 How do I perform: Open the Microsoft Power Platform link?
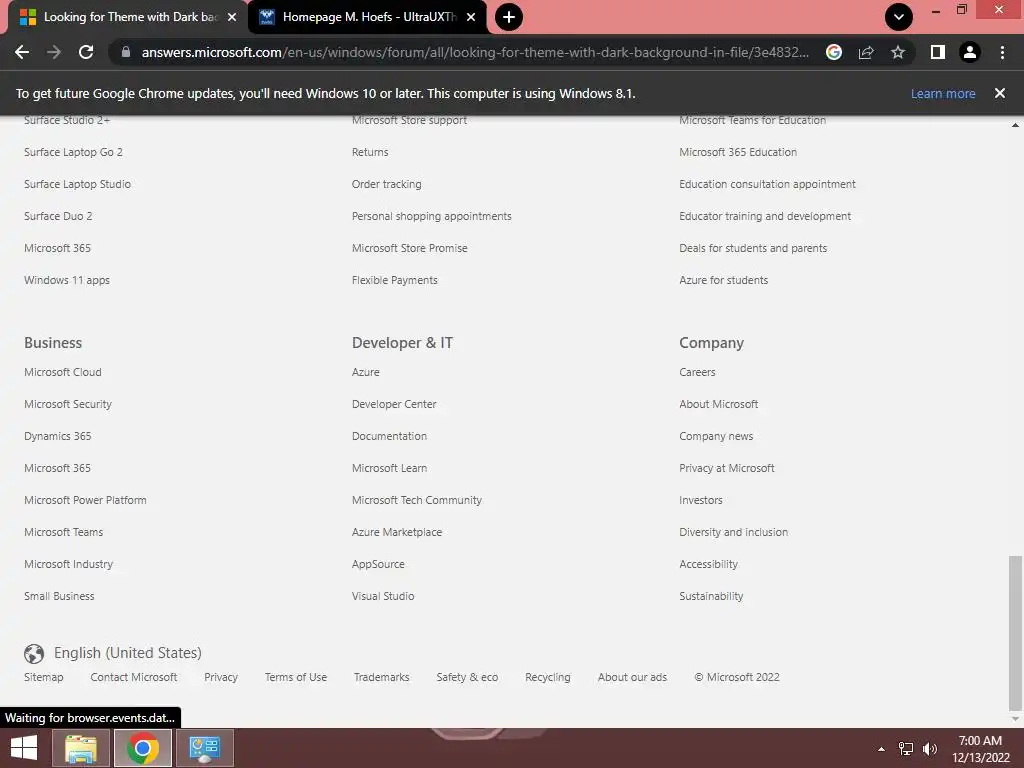pyautogui.click(x=85, y=500)
